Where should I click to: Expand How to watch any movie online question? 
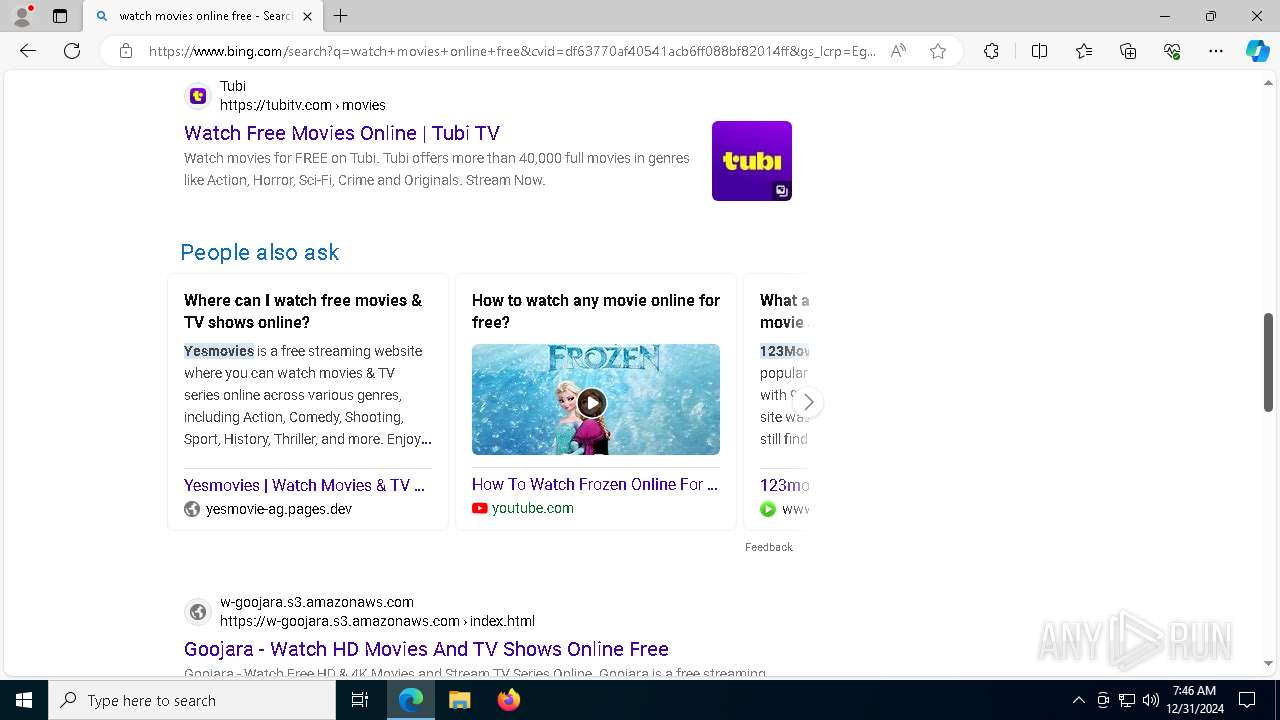point(596,311)
